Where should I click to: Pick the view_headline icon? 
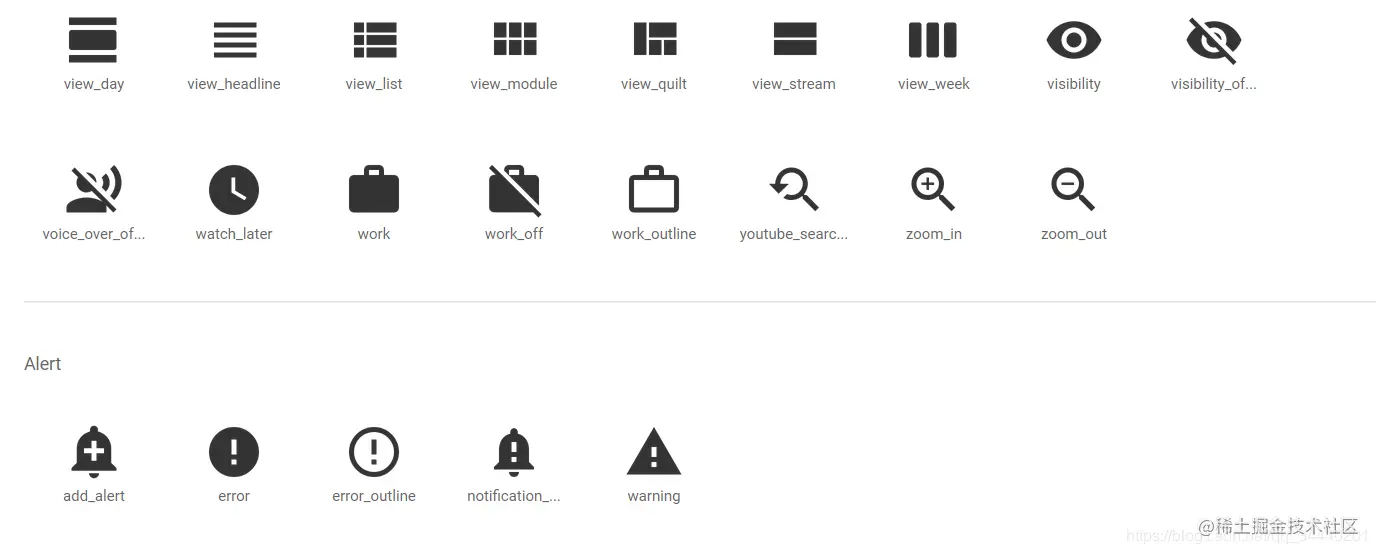(x=234, y=40)
